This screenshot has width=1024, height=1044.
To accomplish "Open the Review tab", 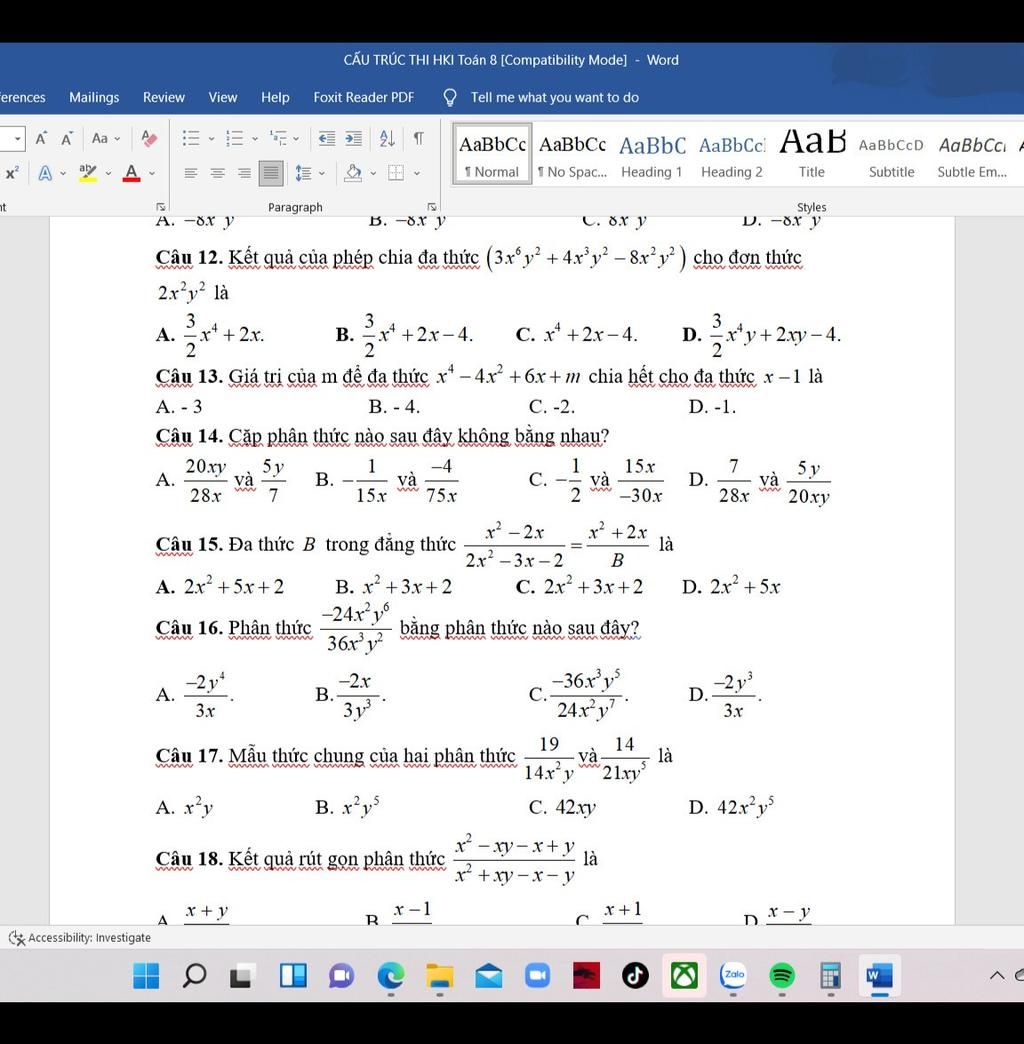I will coord(164,97).
